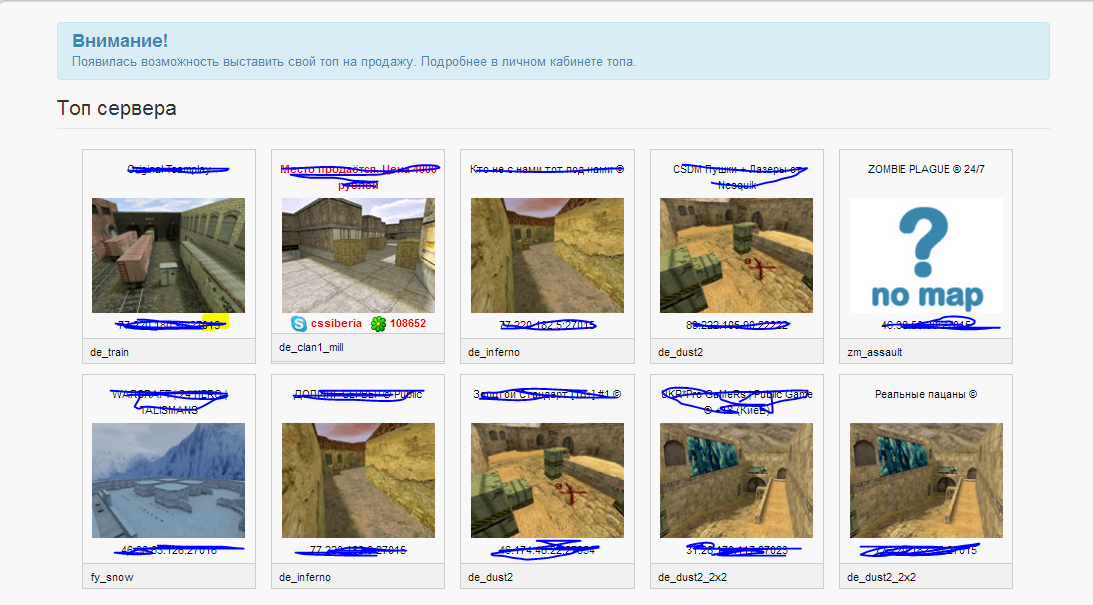
Task: Click the 'Топ сервера' heading
Action: click(x=117, y=109)
